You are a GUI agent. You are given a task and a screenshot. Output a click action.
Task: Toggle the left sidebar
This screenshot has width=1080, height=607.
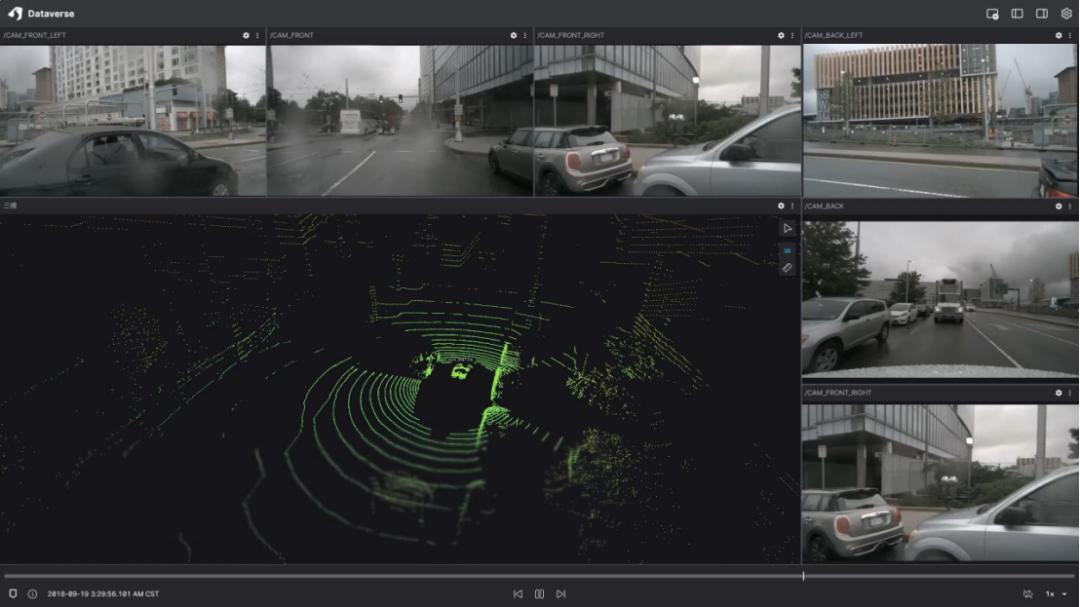click(1017, 14)
